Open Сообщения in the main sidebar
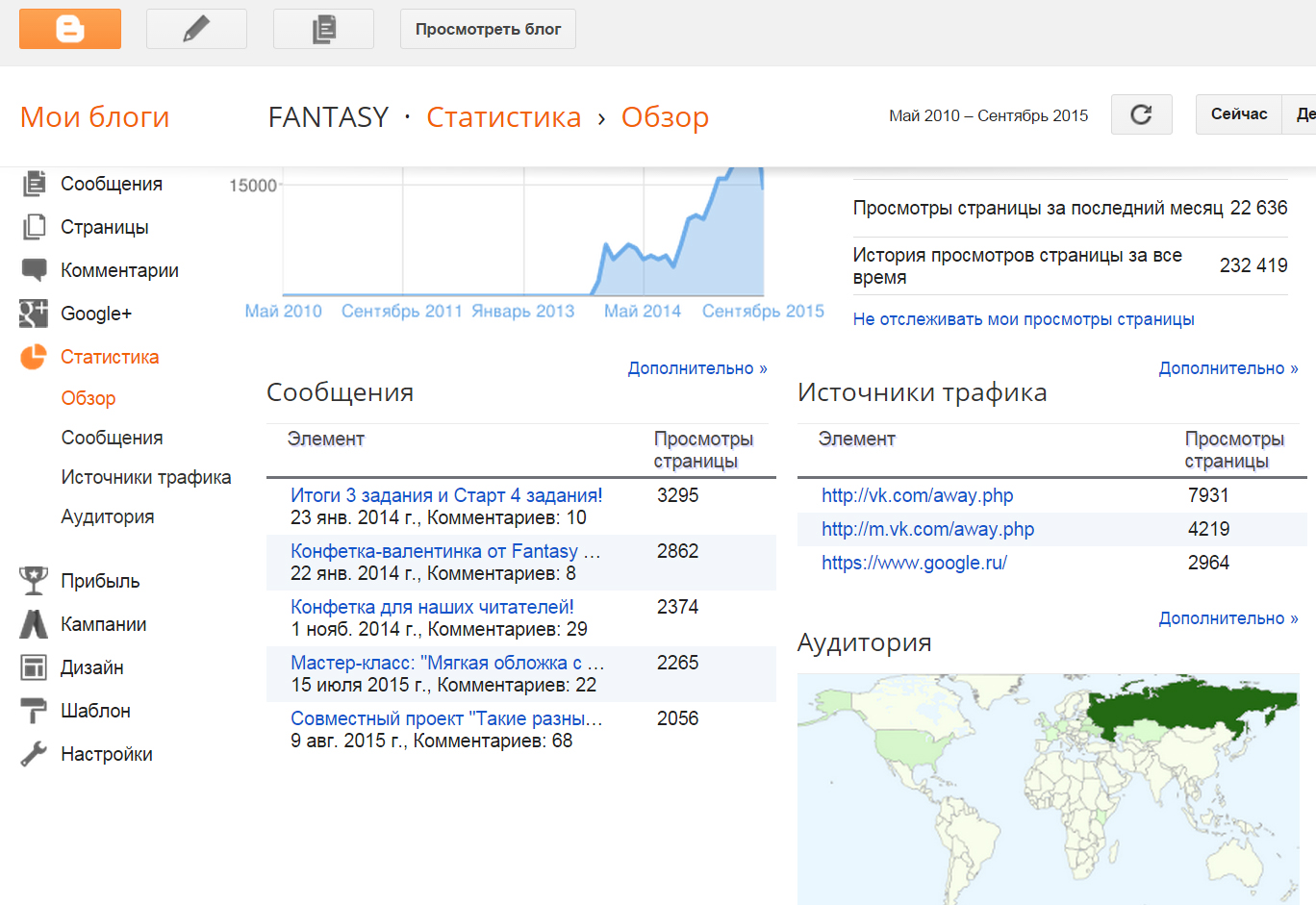 coord(112,184)
